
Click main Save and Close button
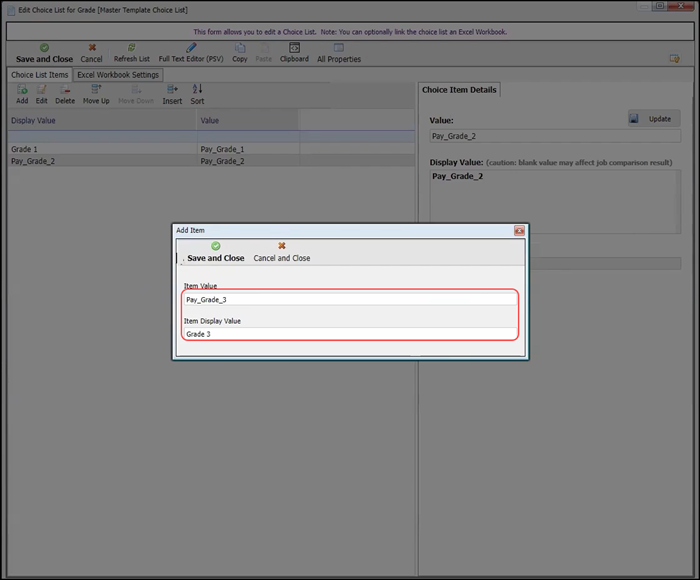(x=44, y=52)
